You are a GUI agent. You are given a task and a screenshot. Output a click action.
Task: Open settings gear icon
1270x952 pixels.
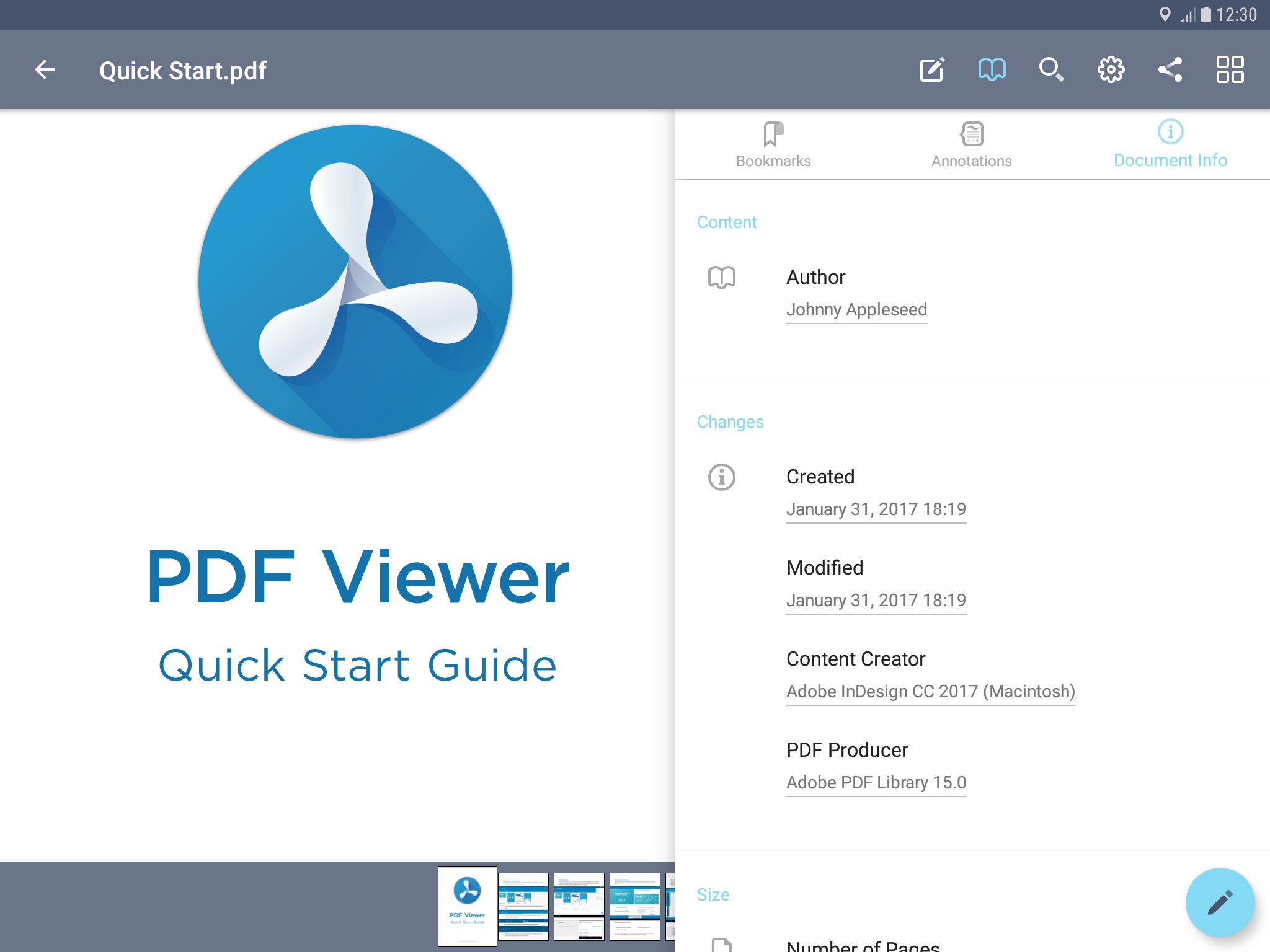tap(1111, 69)
